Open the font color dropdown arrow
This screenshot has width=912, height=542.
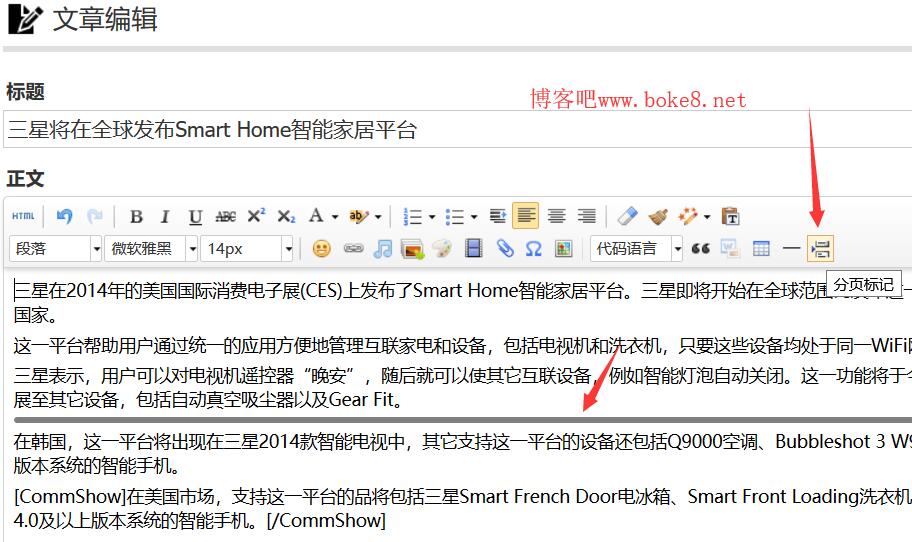pyautogui.click(x=335, y=217)
